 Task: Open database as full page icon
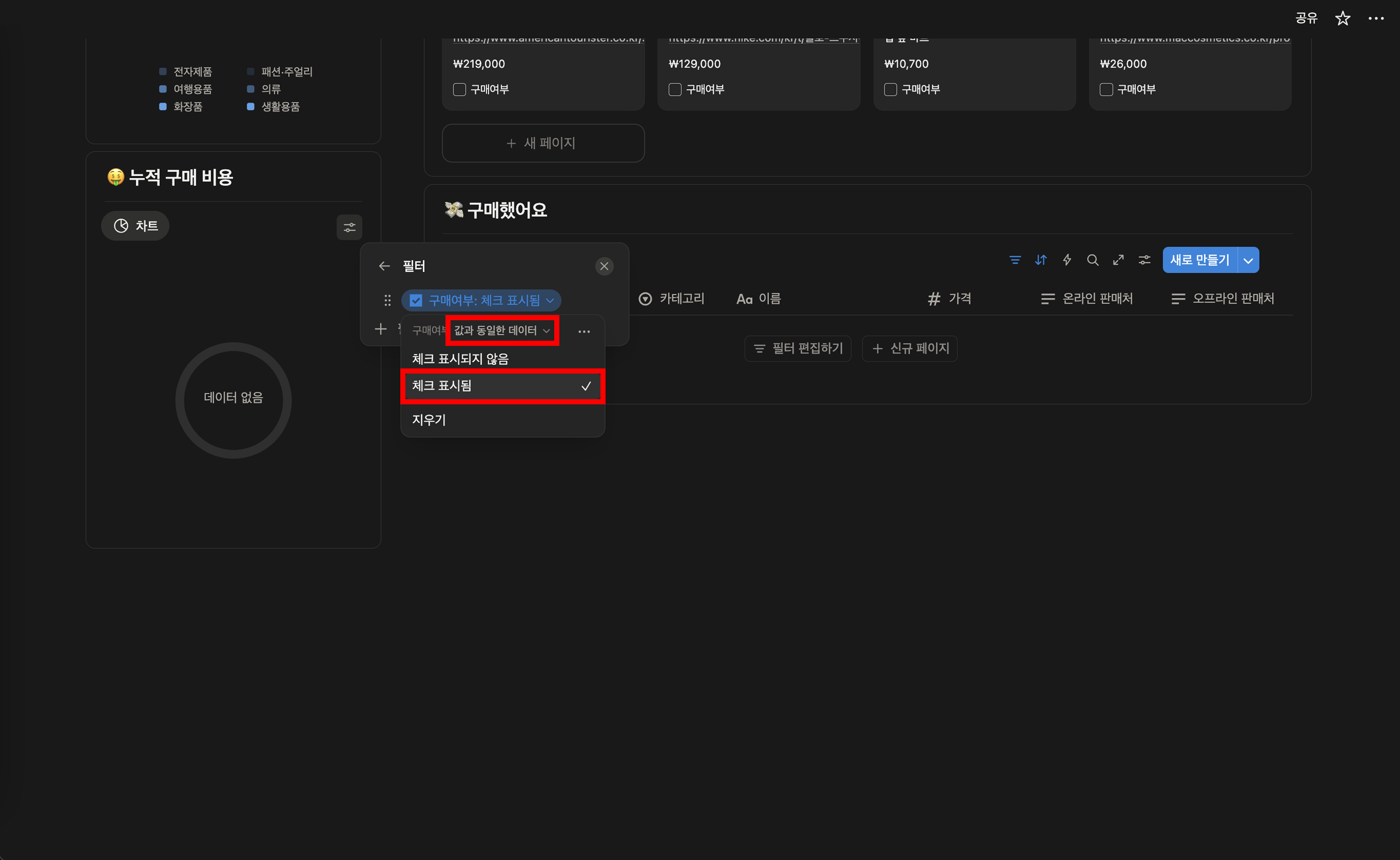pos(1118,260)
